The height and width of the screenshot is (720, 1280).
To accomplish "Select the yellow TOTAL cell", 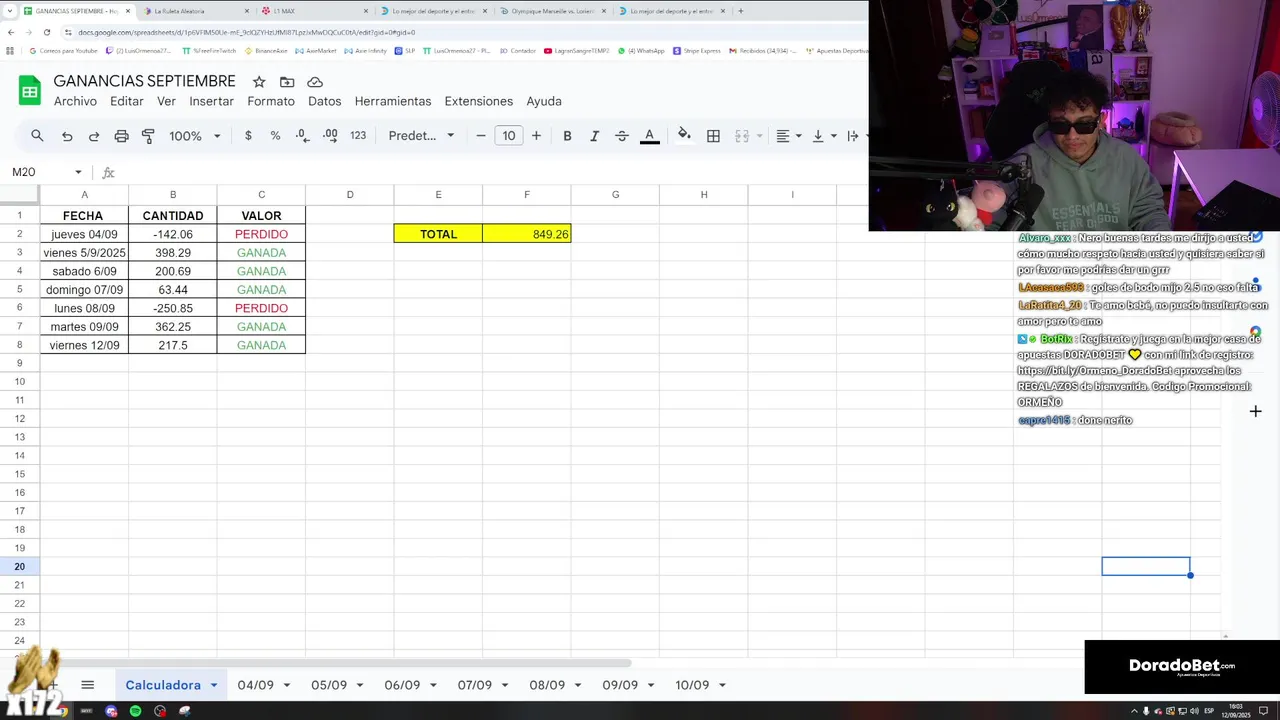I will tap(438, 234).
